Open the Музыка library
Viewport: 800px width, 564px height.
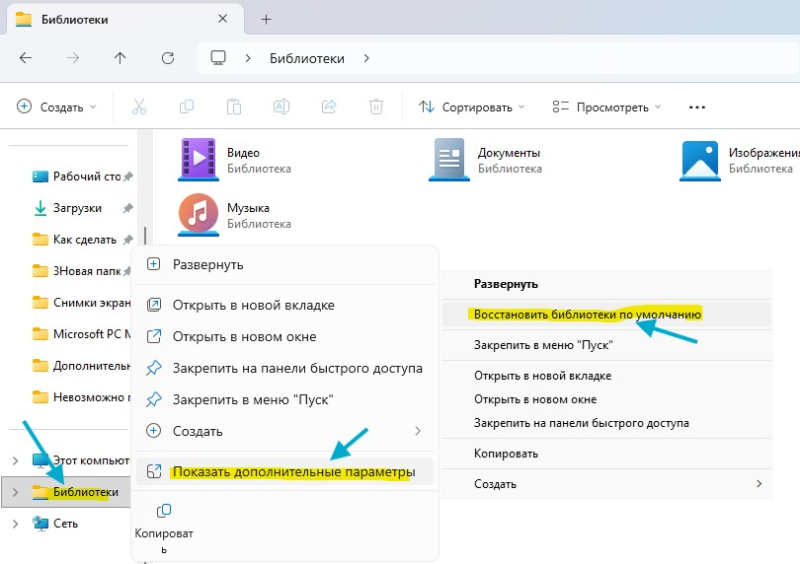pyautogui.click(x=235, y=215)
